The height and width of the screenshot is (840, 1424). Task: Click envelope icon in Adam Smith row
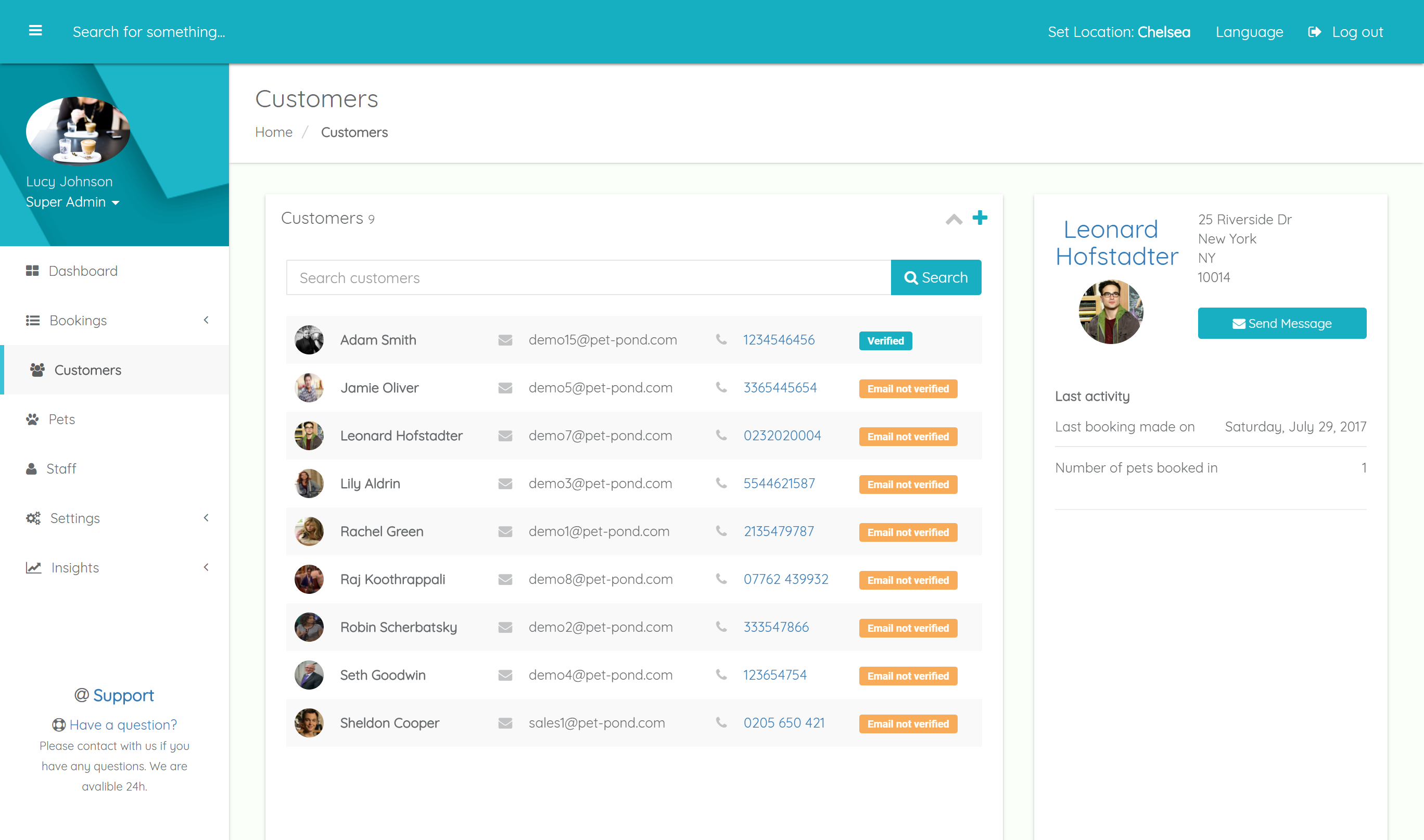click(505, 340)
